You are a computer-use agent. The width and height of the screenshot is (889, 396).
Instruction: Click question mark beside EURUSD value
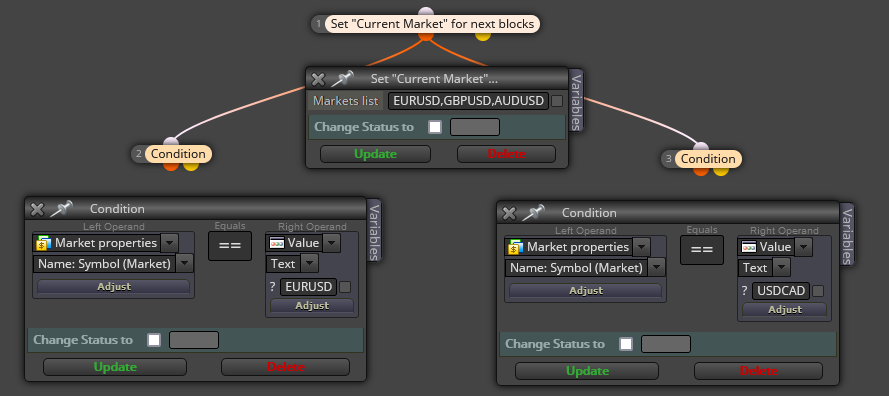[272, 287]
